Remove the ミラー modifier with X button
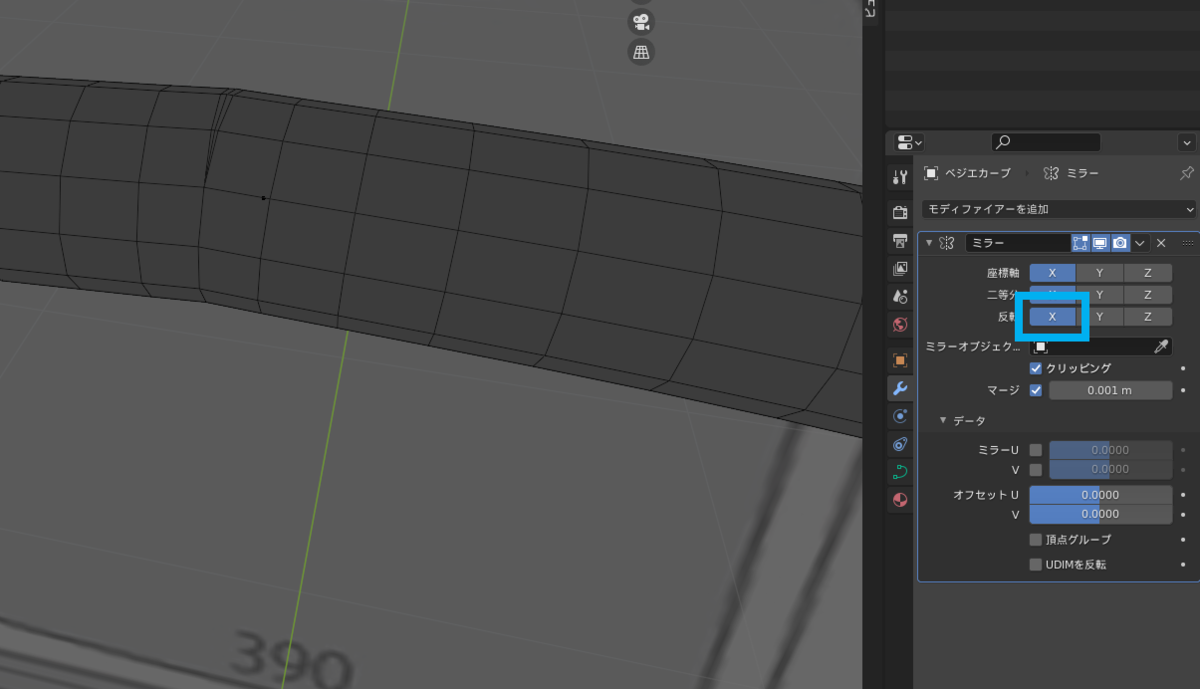The width and height of the screenshot is (1200, 689). [x=1161, y=243]
